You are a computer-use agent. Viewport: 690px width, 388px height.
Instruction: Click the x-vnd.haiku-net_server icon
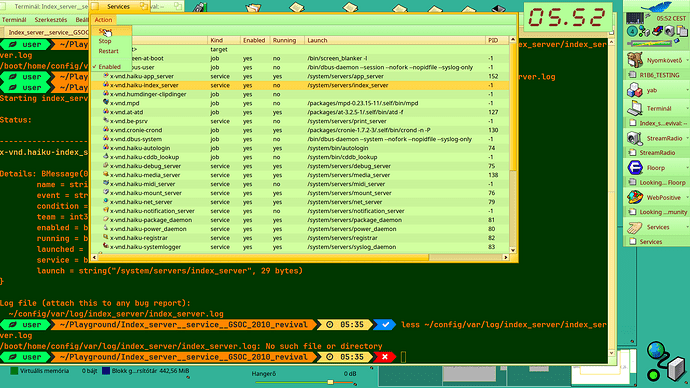click(106, 201)
